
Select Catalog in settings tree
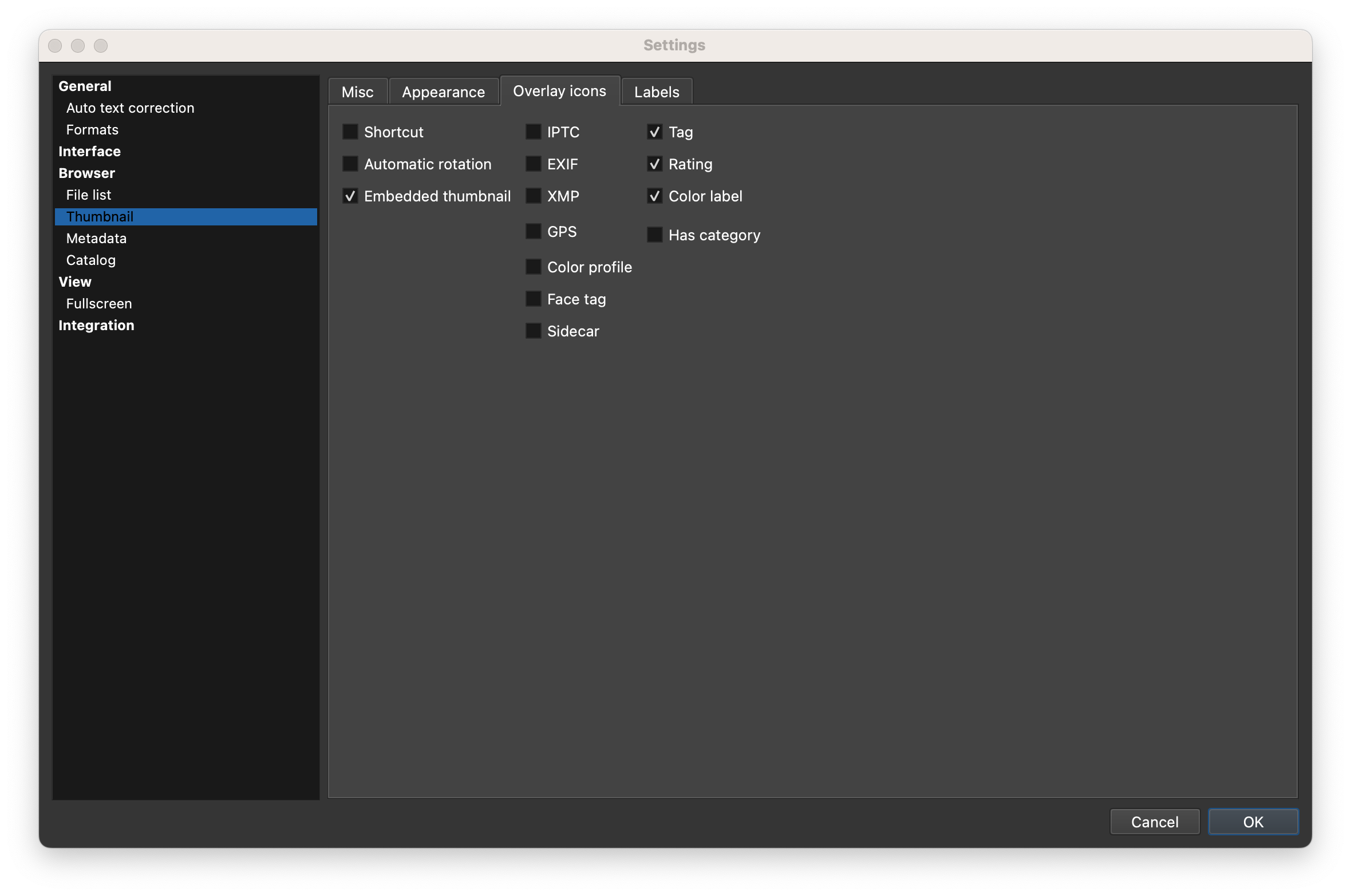(x=90, y=260)
